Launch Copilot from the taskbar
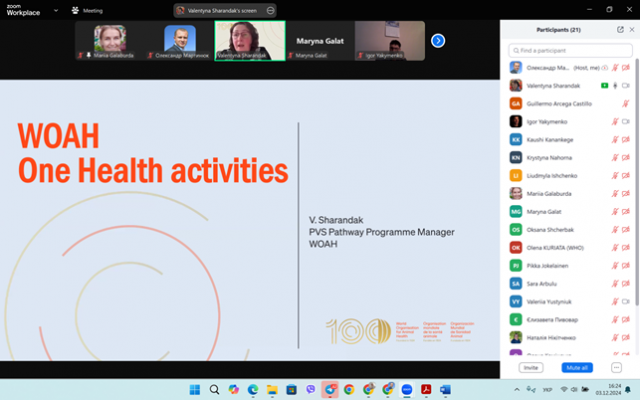The image size is (640, 400). click(x=233, y=390)
